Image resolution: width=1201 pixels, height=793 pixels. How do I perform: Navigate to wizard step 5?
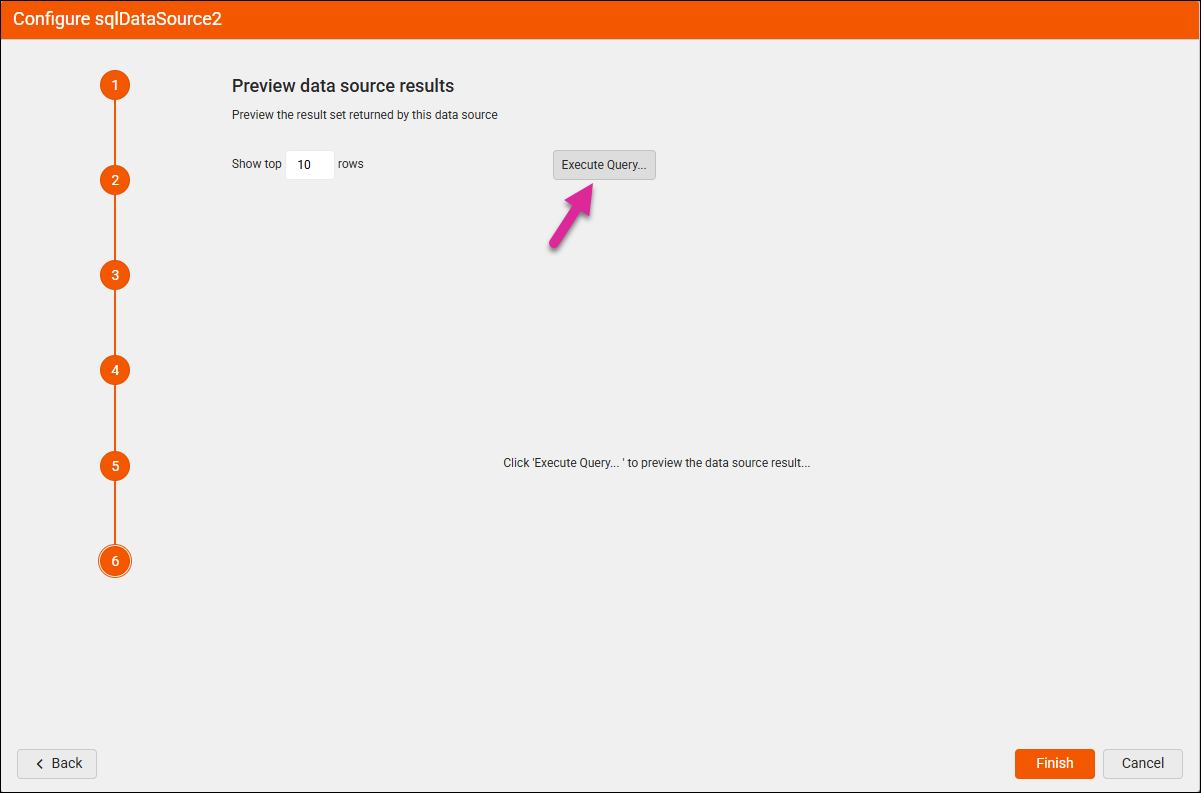(x=115, y=465)
